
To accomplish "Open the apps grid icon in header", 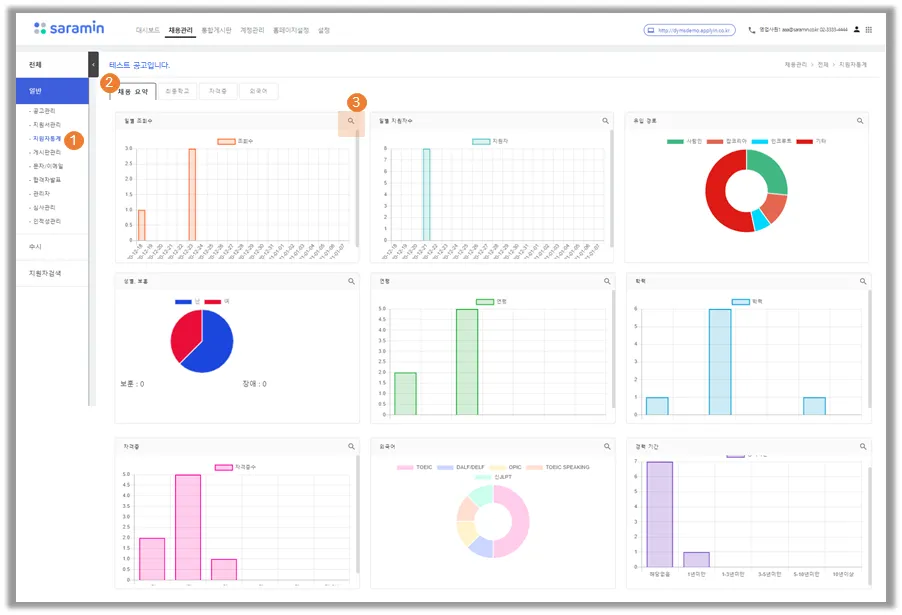I will [x=869, y=30].
